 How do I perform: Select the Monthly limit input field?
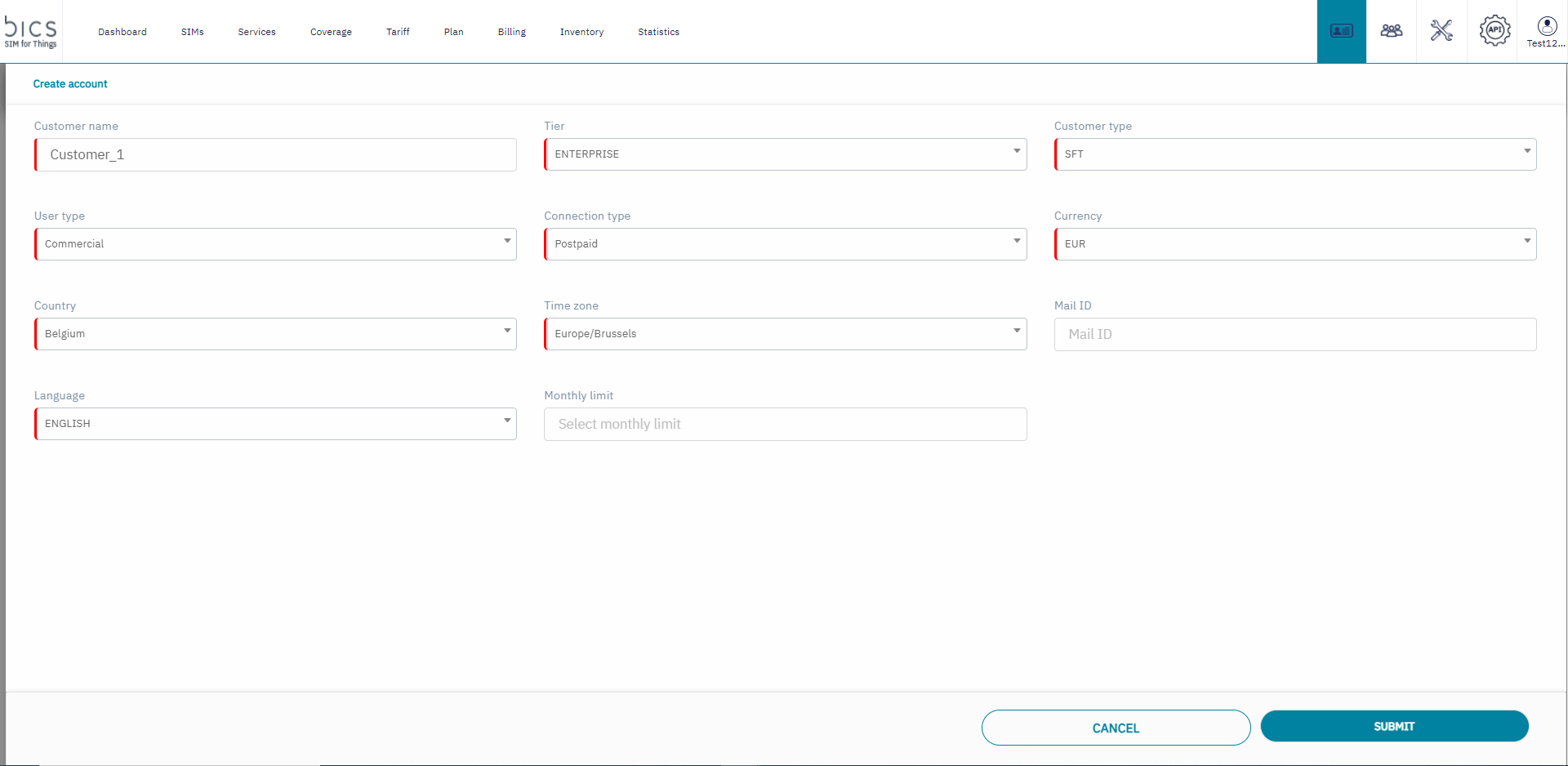pos(785,424)
